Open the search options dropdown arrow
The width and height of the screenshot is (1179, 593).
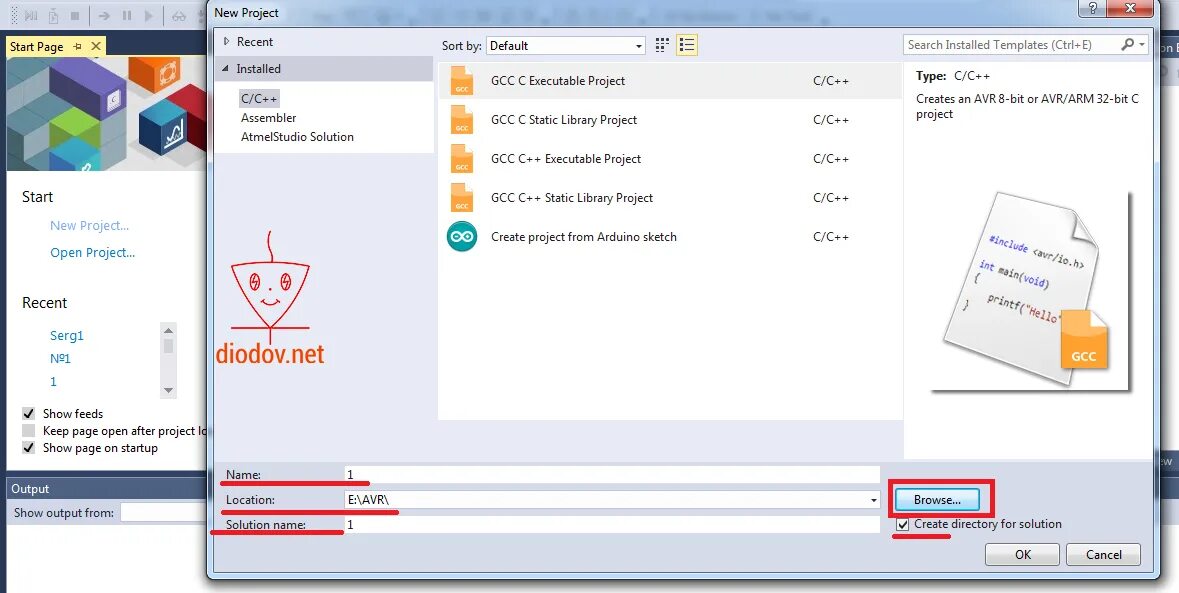pos(1142,44)
